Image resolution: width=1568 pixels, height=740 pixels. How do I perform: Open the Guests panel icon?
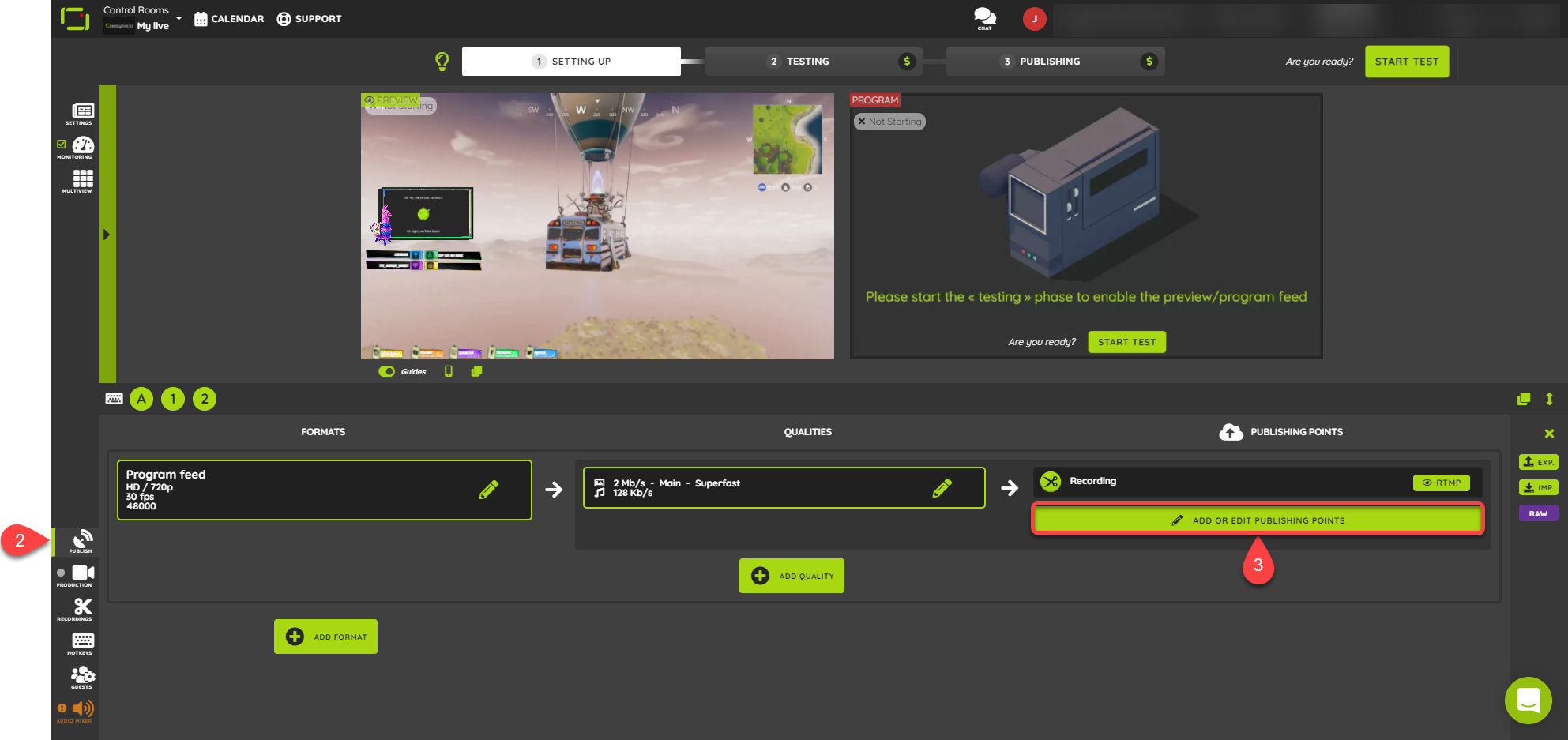click(x=81, y=675)
